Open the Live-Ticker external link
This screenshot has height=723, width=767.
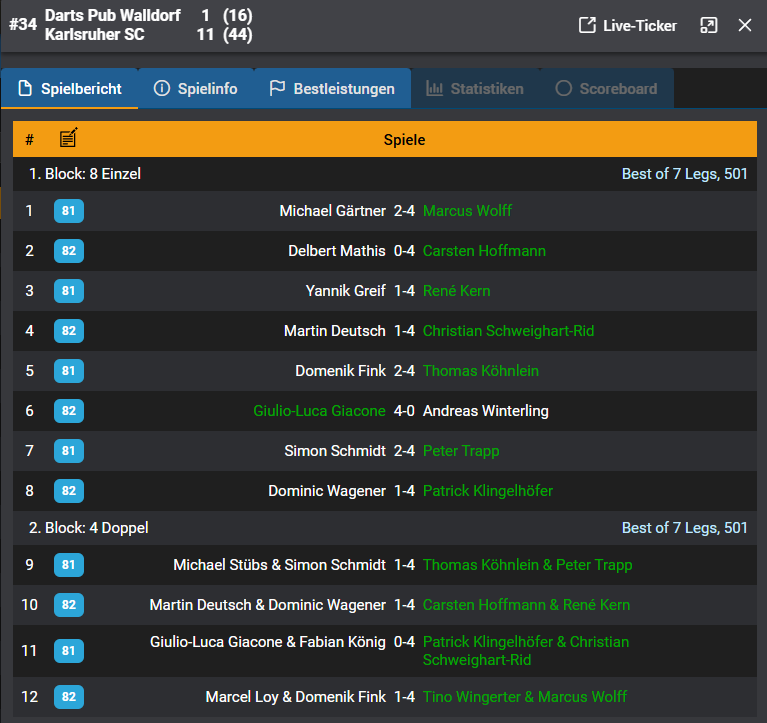[x=628, y=26]
